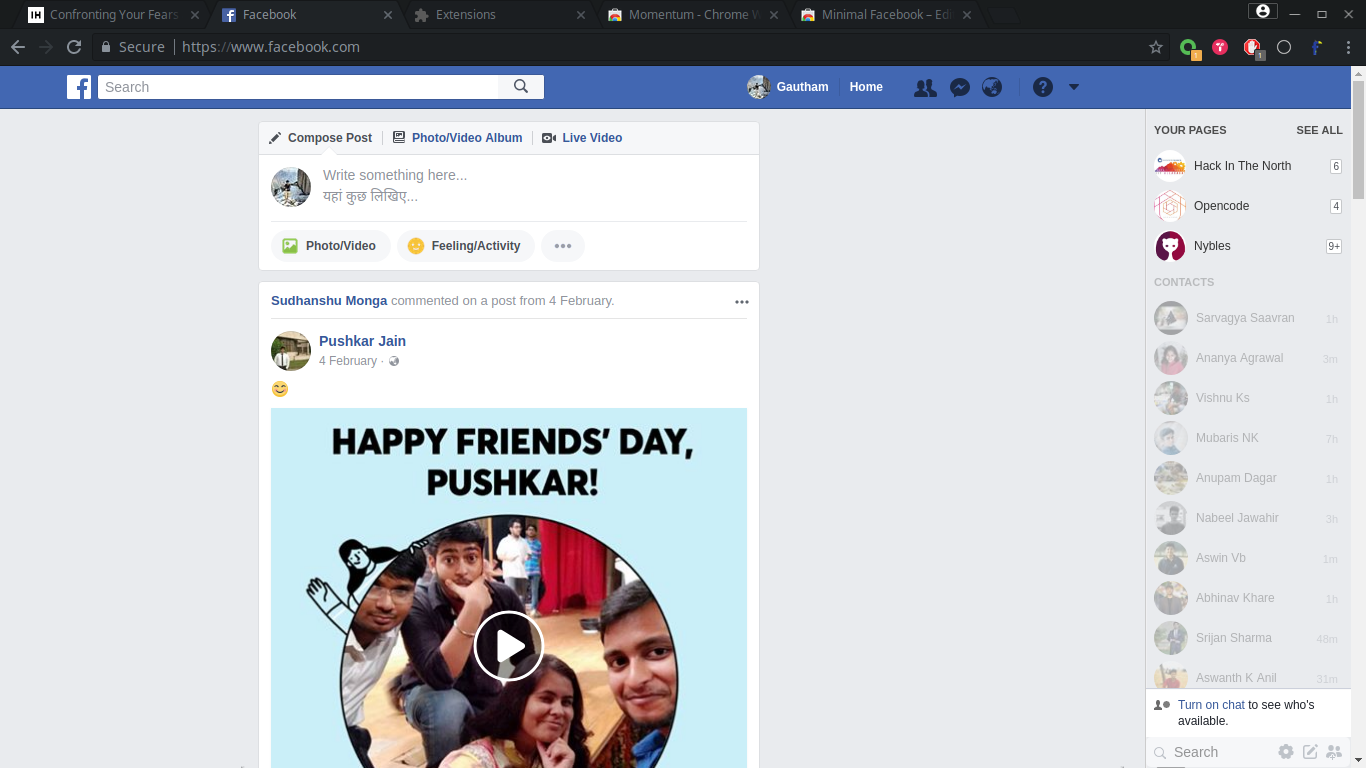Select the Photo/Video Album tab
1366x768 pixels.
[x=457, y=138]
